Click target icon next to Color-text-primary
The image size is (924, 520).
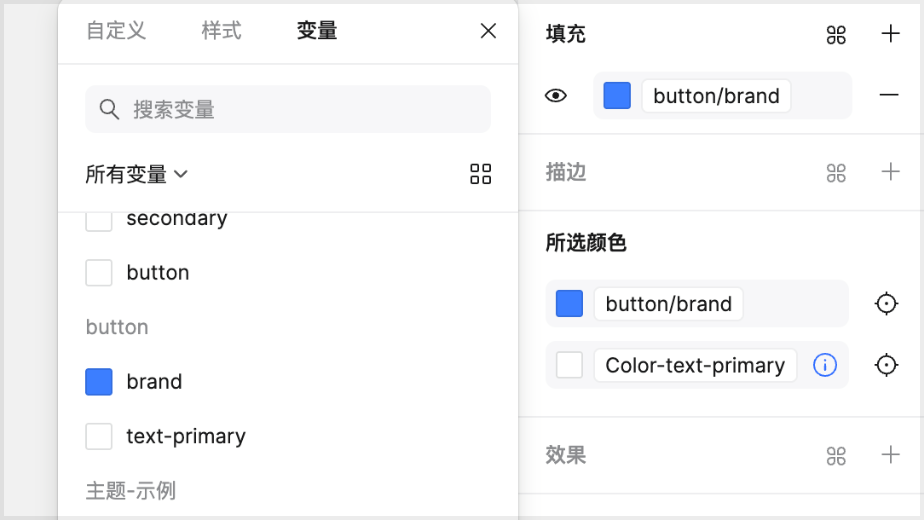[x=886, y=365]
